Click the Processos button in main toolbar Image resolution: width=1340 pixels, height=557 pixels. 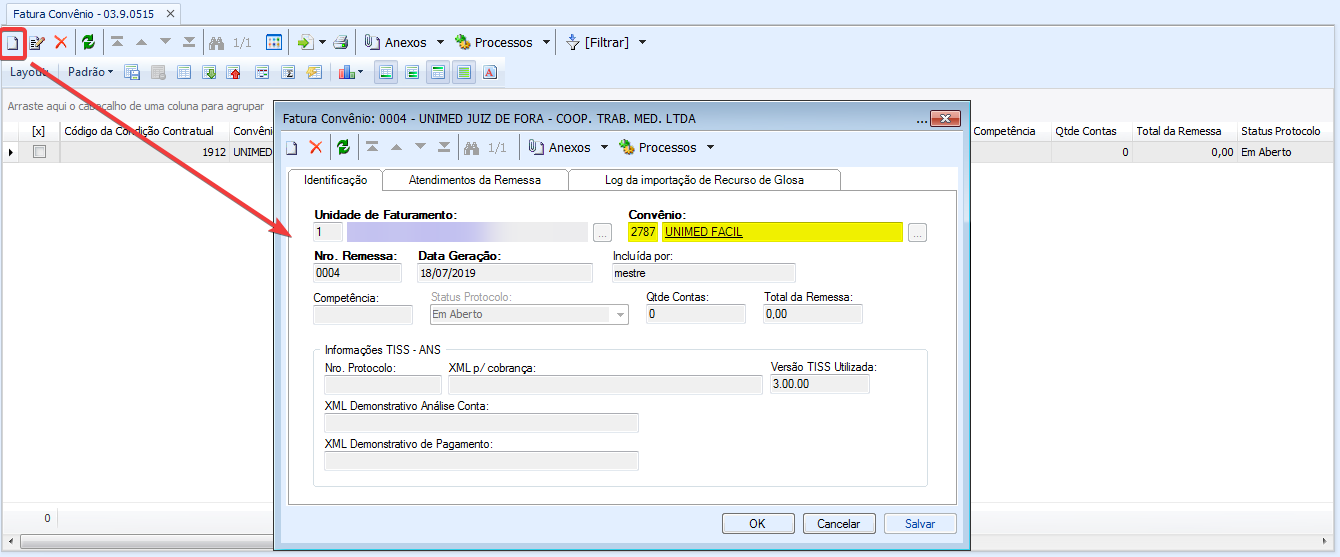493,43
